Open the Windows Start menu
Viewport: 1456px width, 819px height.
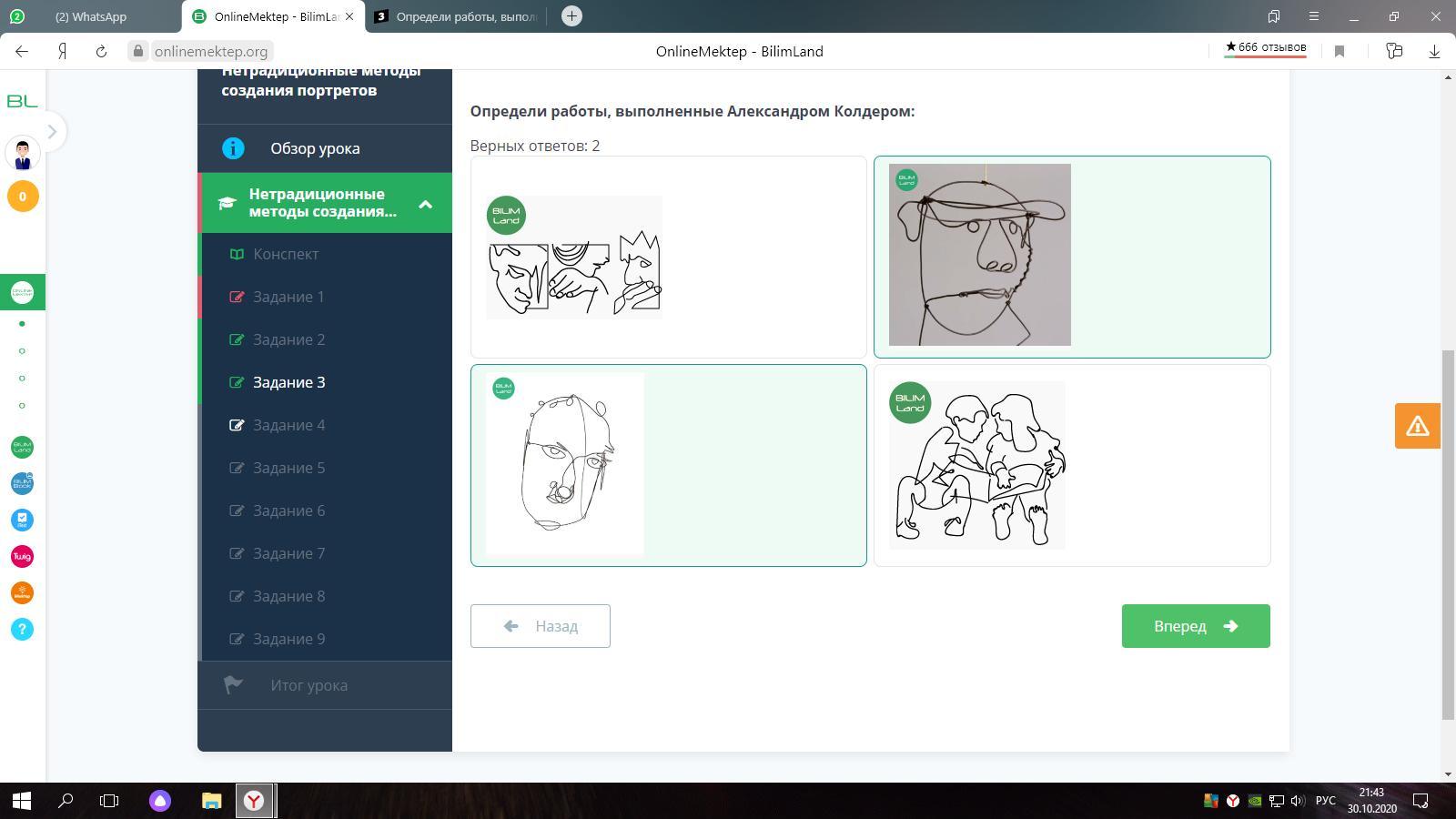click(22, 801)
